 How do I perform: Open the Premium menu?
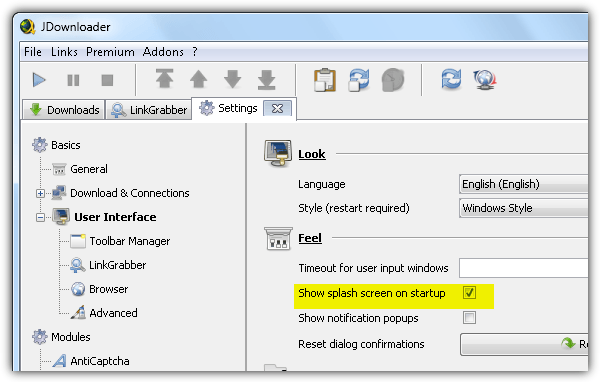[x=110, y=52]
